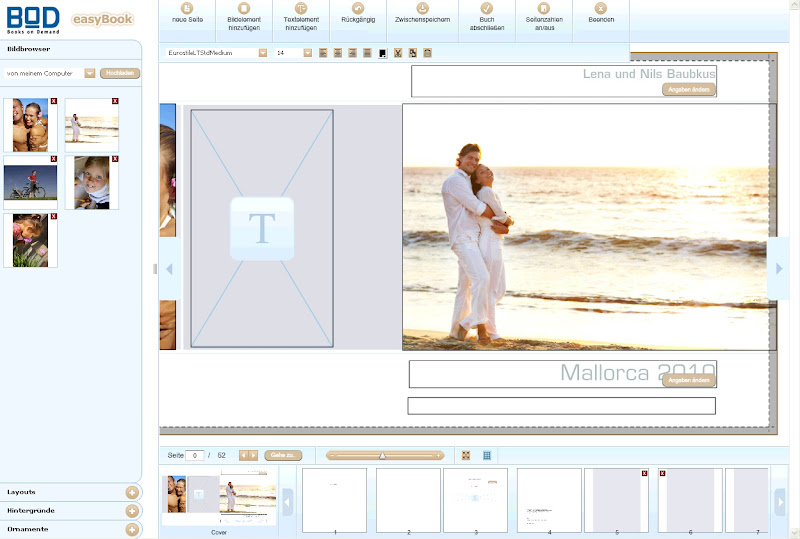Zoom out with the minus end of slider
The width and height of the screenshot is (800, 539).
tap(332, 455)
